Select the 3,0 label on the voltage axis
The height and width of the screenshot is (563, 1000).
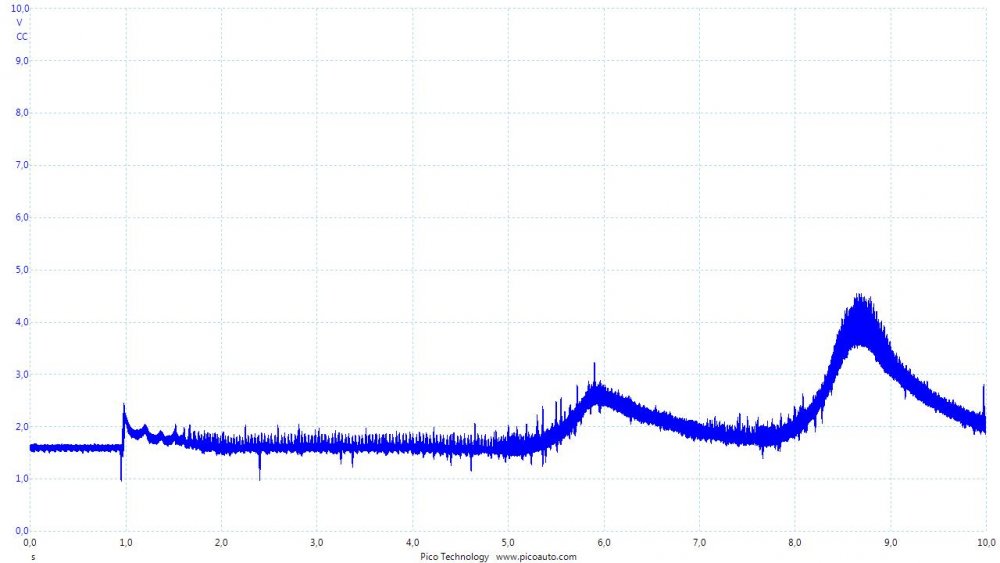(x=21, y=374)
